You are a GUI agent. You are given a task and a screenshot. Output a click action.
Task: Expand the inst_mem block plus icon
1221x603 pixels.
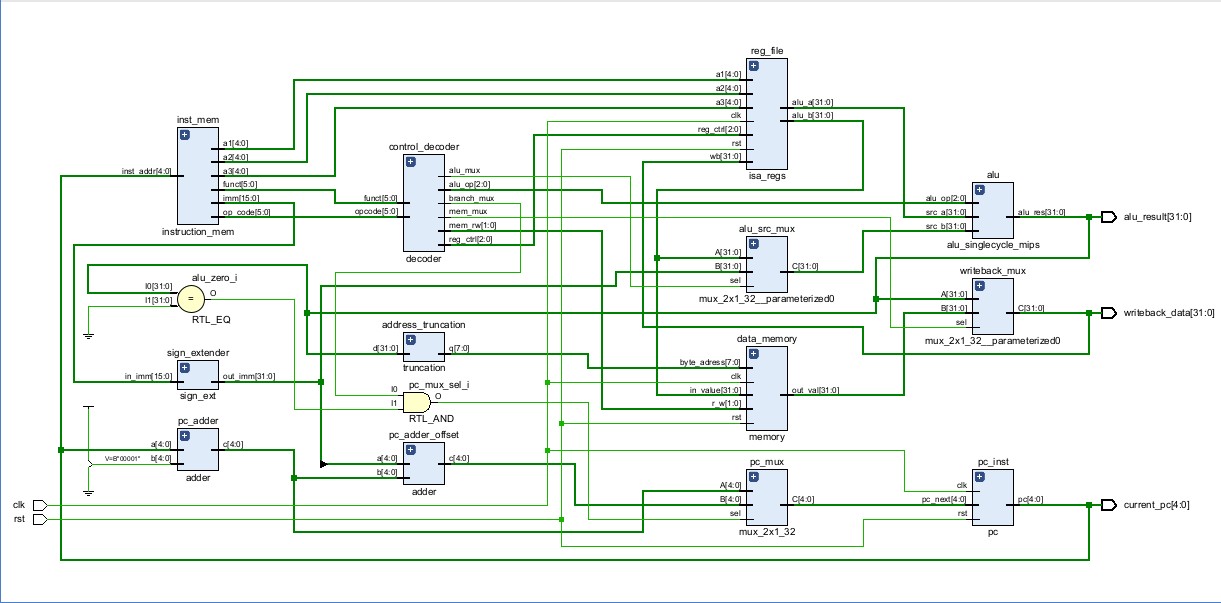184,135
